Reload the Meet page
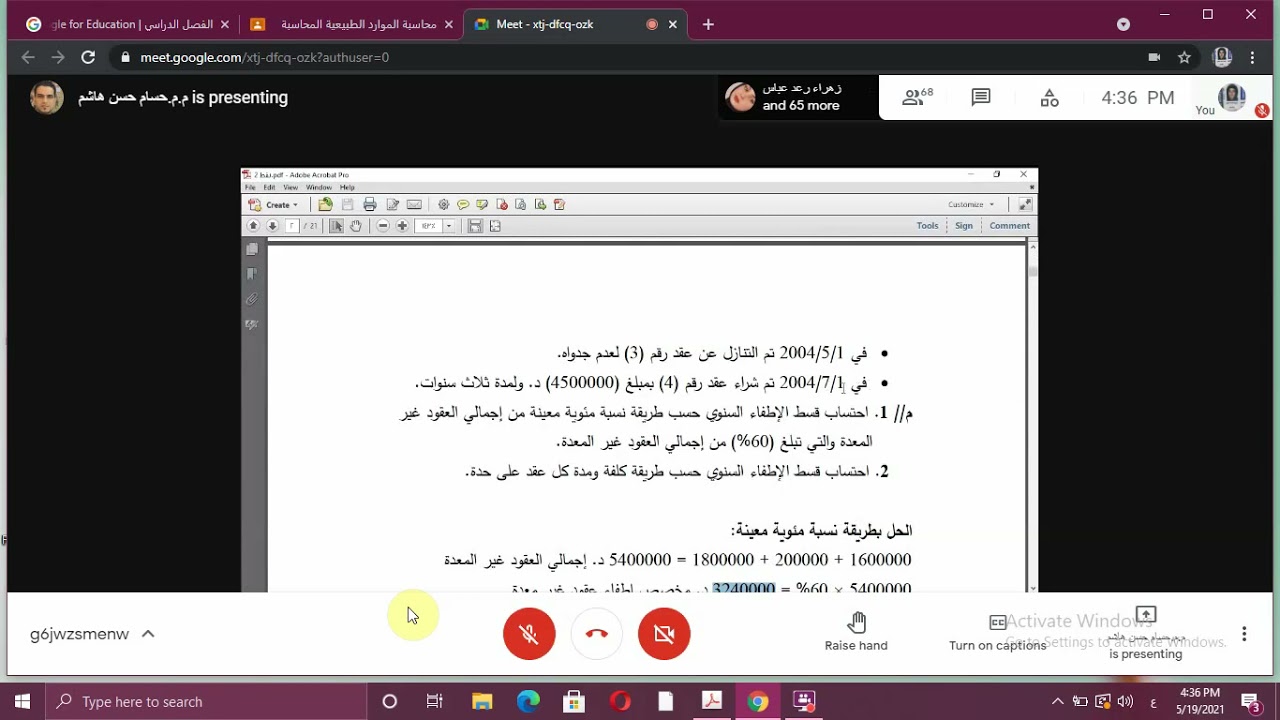 coord(88,58)
